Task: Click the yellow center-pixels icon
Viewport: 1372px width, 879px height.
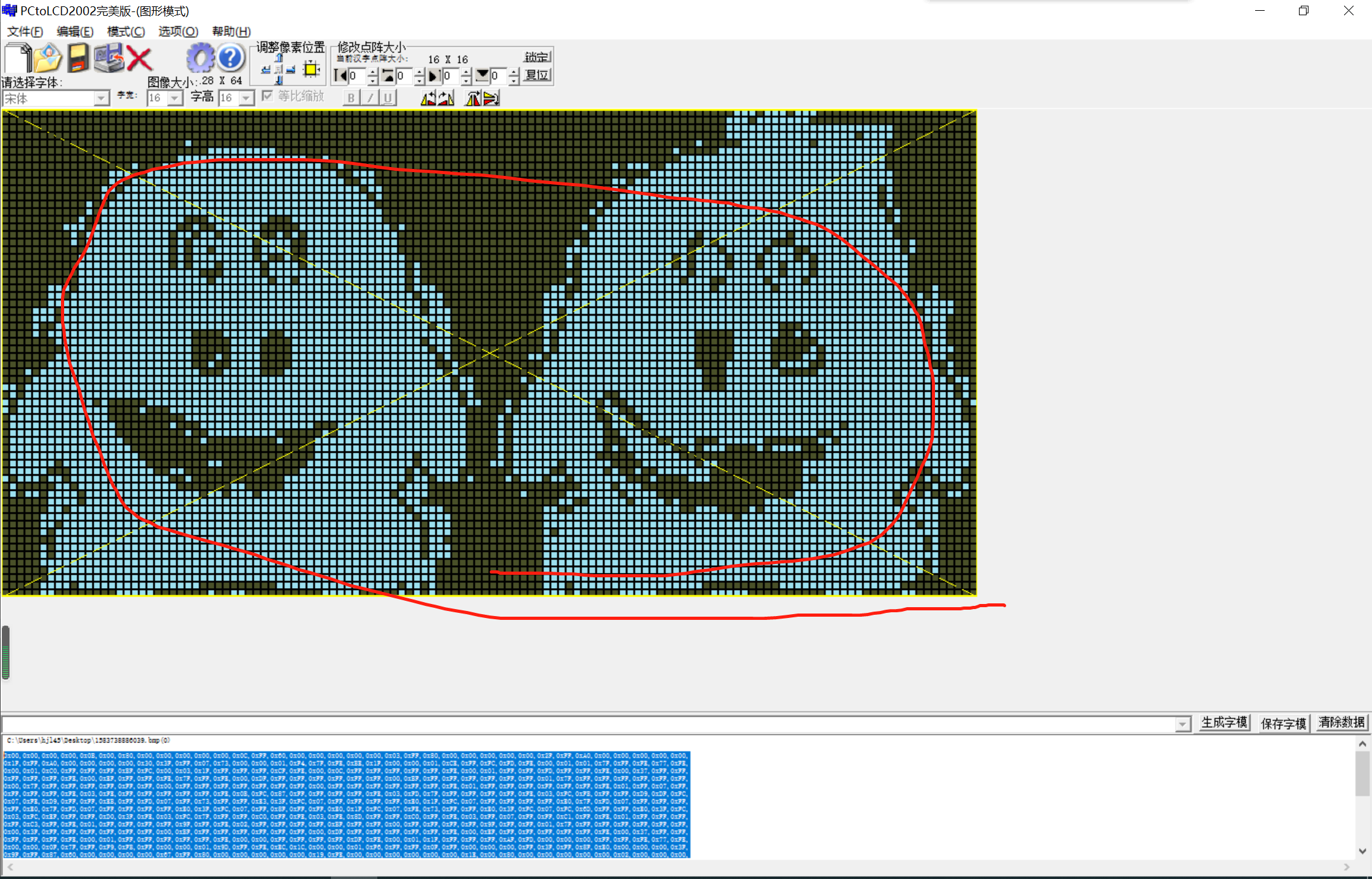Action: pos(311,69)
